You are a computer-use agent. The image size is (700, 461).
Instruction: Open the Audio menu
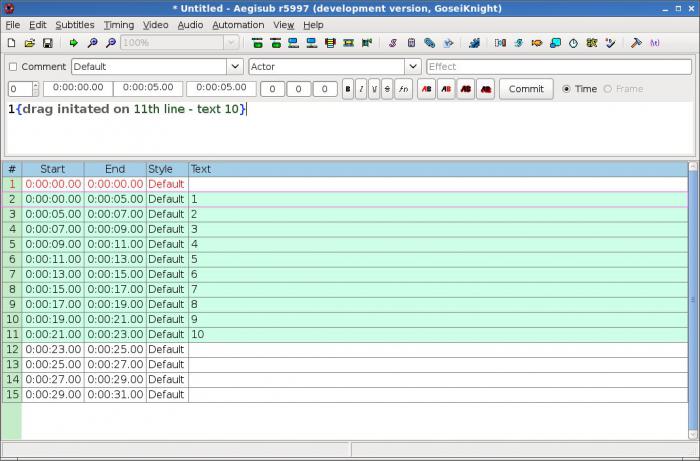190,25
